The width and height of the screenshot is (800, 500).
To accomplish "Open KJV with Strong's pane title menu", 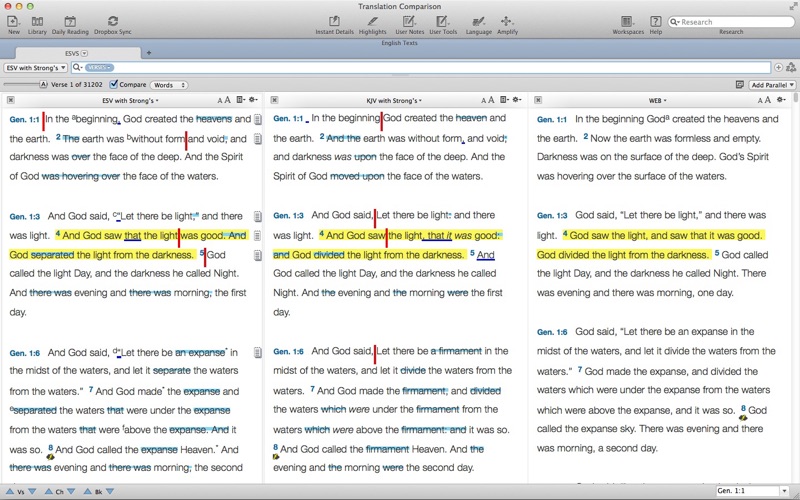I will [395, 100].
